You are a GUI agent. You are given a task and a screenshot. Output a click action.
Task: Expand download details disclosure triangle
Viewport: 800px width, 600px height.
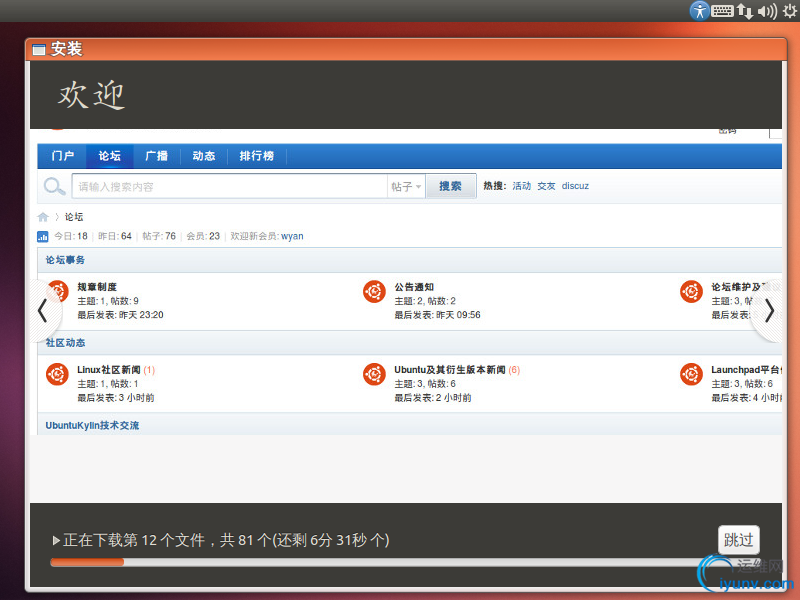tap(56, 540)
